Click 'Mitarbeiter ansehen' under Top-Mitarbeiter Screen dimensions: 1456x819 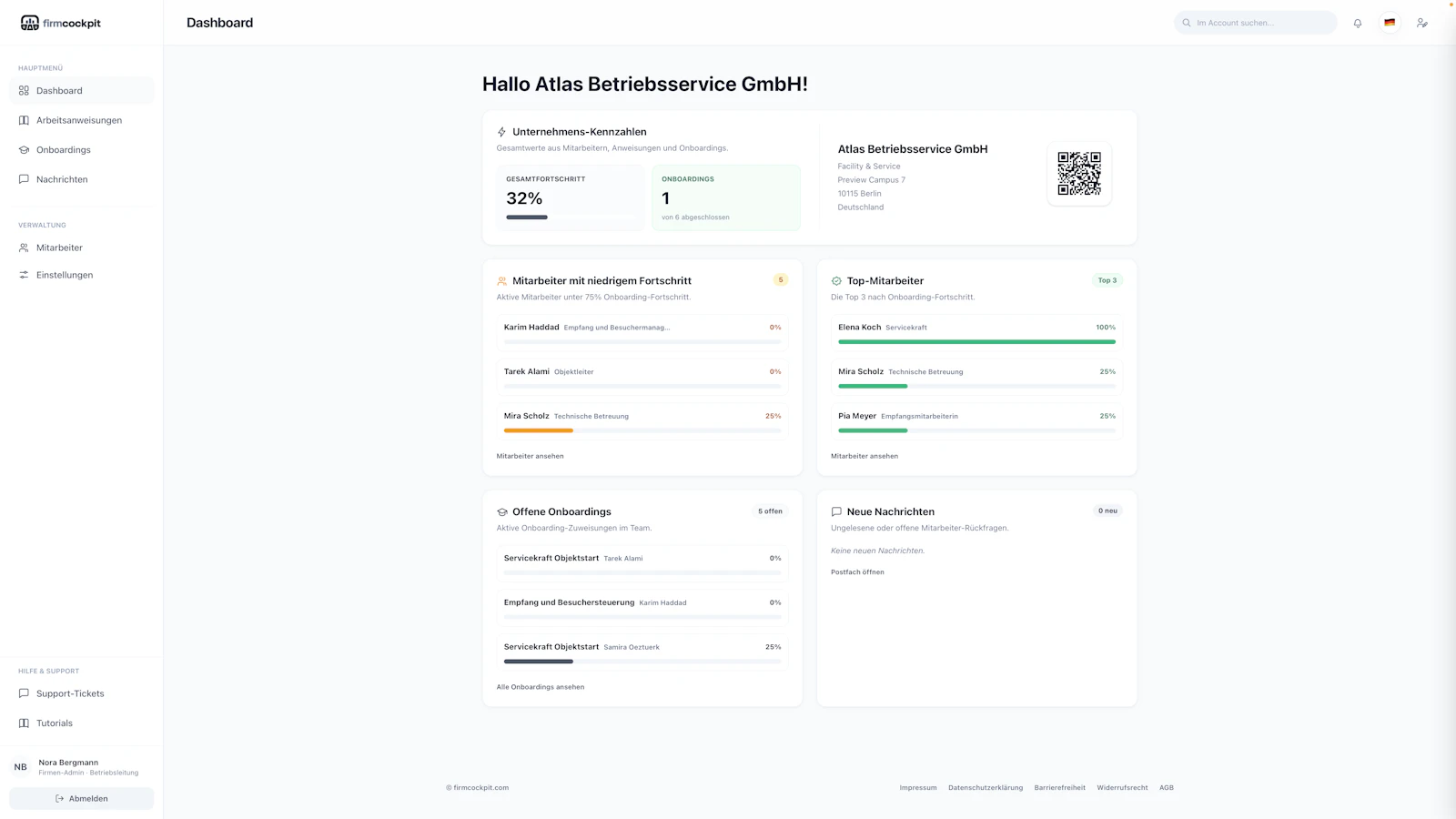pos(864,456)
